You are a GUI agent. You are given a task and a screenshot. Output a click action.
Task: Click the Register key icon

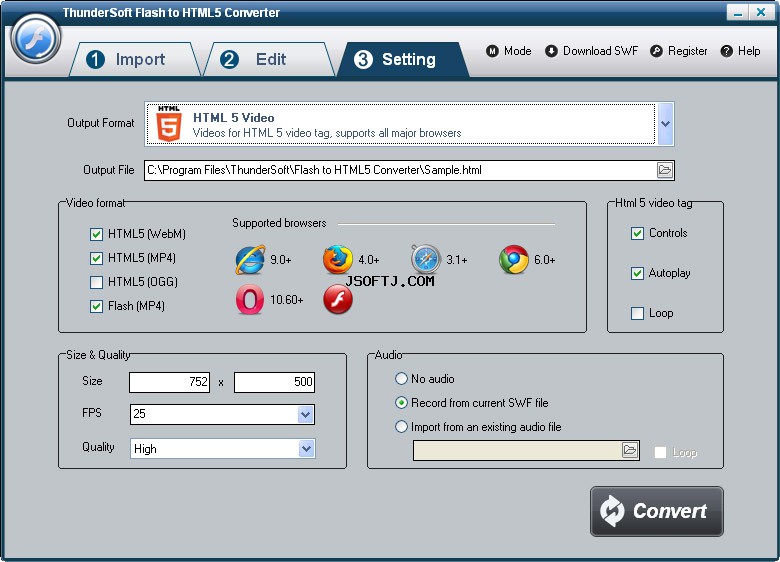tap(656, 51)
